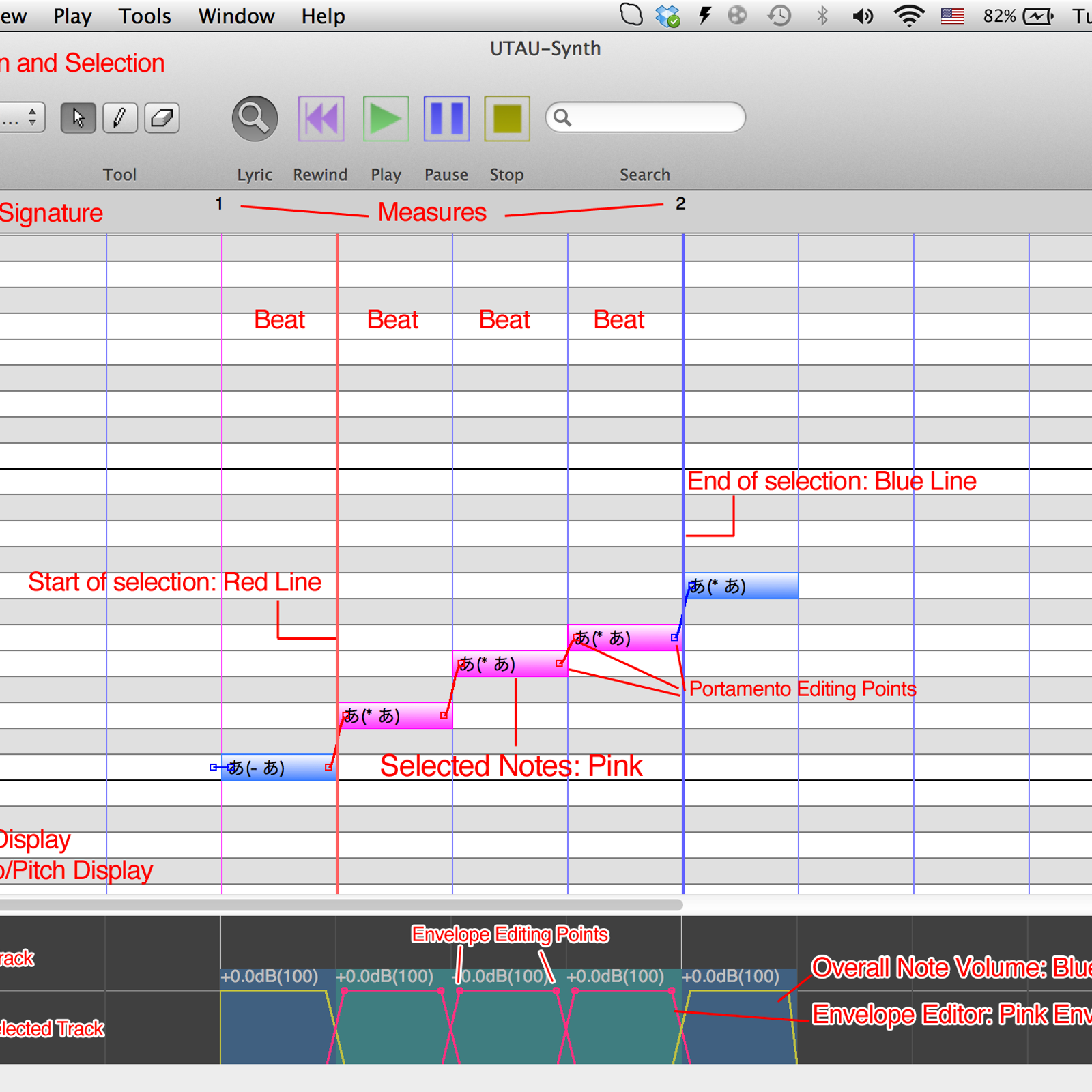Click the envelope point at end of fourth envelope
This screenshot has width=1092, height=1092.
coord(672,991)
